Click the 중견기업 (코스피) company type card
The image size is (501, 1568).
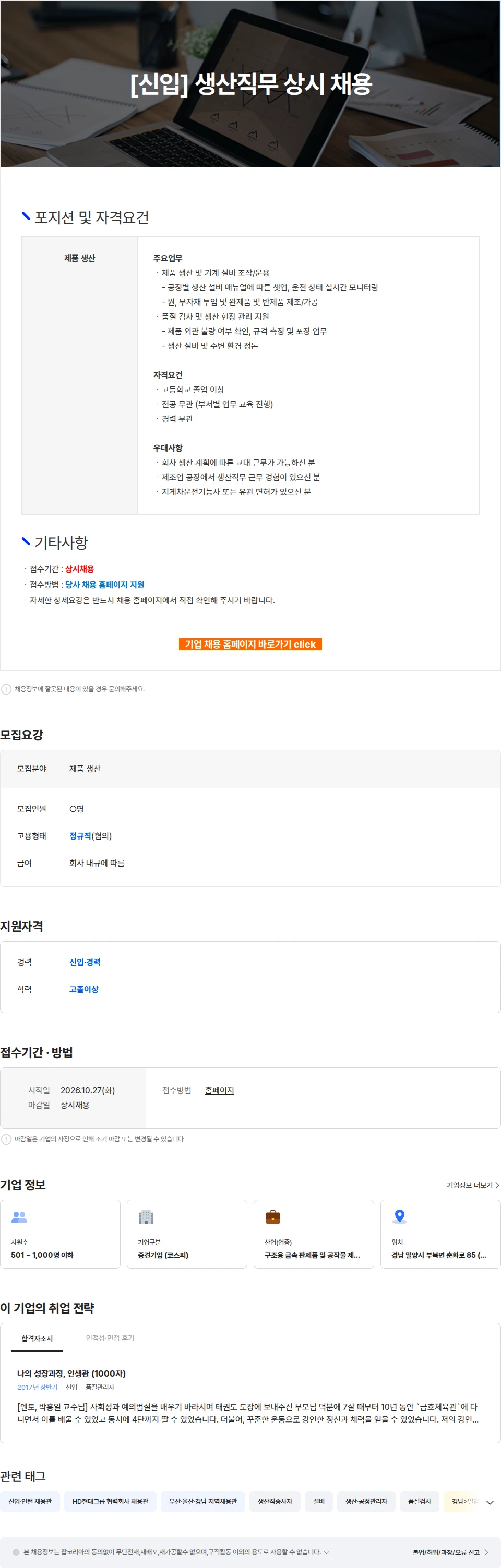tap(187, 1234)
